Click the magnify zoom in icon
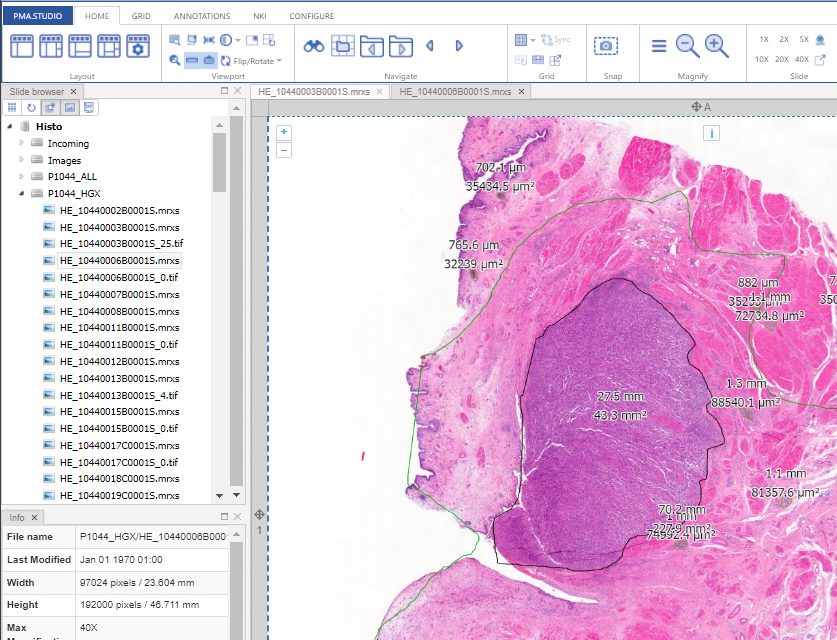The image size is (837, 640). [716, 46]
